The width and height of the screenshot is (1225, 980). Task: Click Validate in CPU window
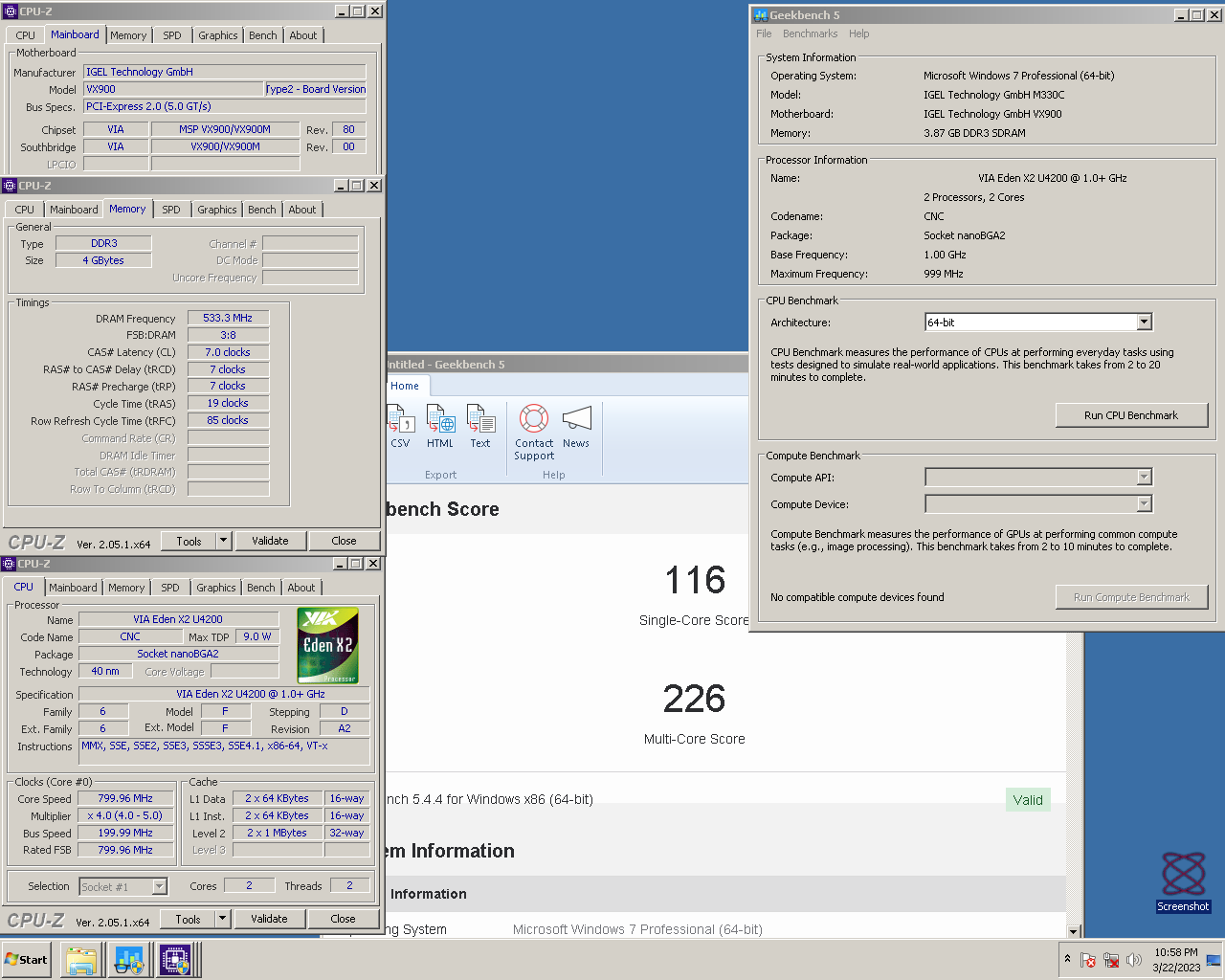[269, 919]
